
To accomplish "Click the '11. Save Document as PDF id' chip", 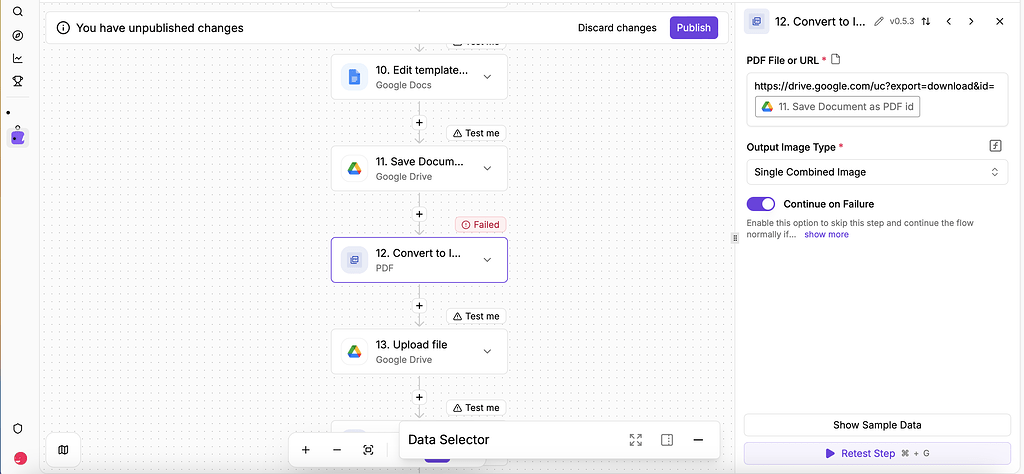I will coord(838,106).
